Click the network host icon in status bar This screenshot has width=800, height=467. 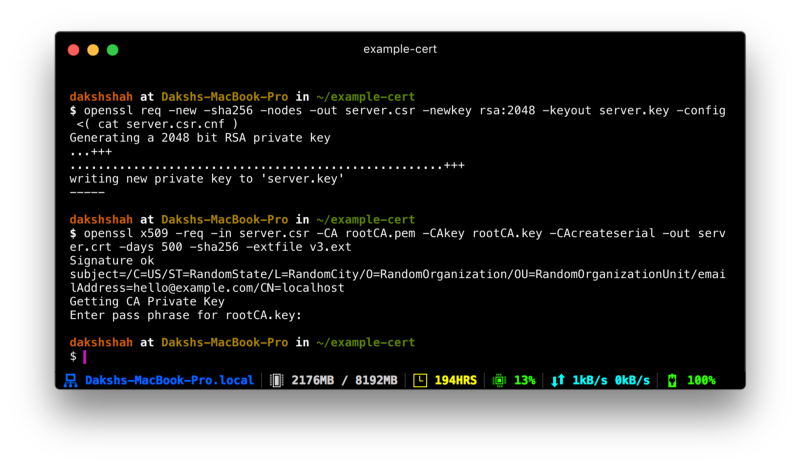point(70,380)
